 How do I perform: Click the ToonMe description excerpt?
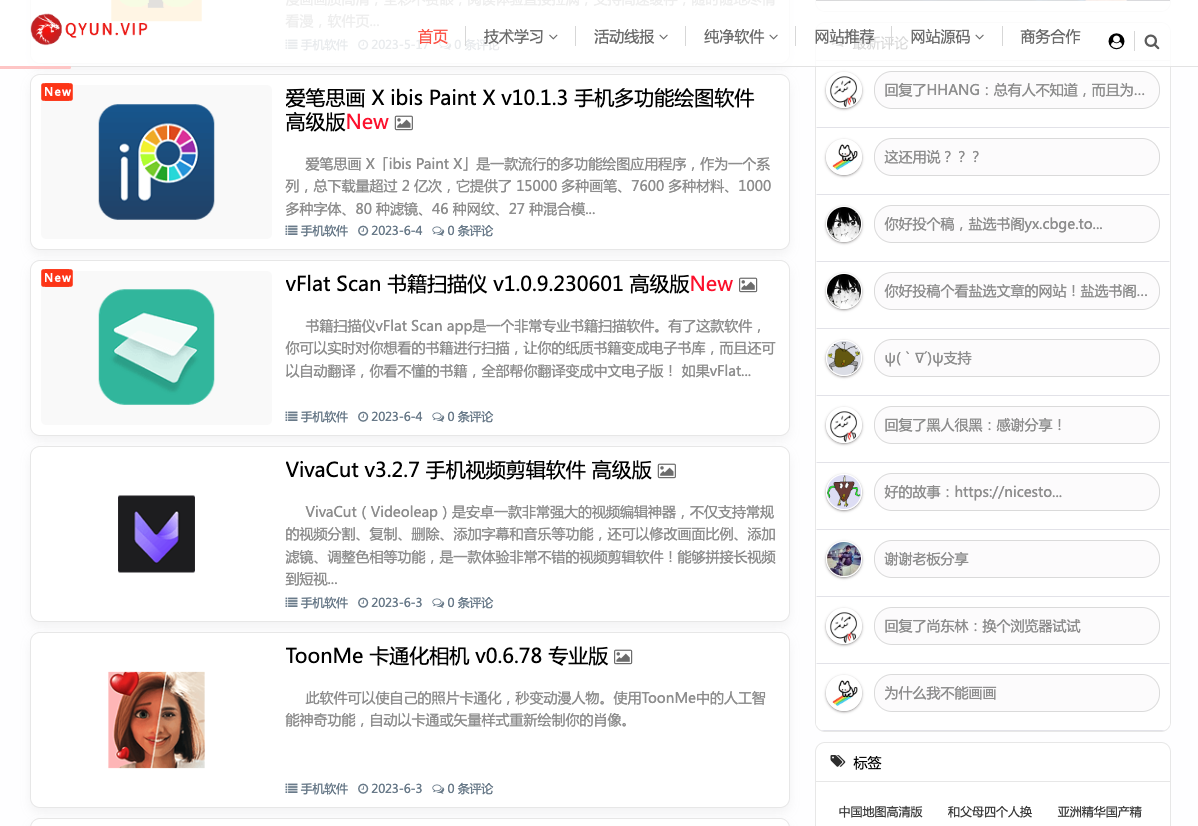click(x=526, y=709)
